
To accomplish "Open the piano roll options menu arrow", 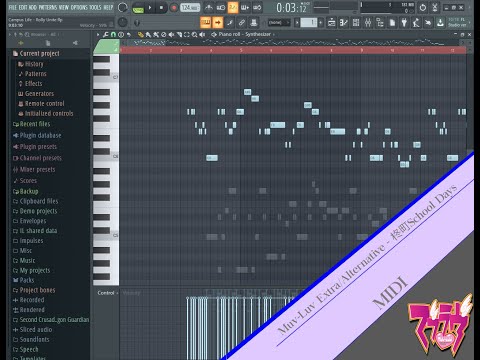I will (98, 34).
